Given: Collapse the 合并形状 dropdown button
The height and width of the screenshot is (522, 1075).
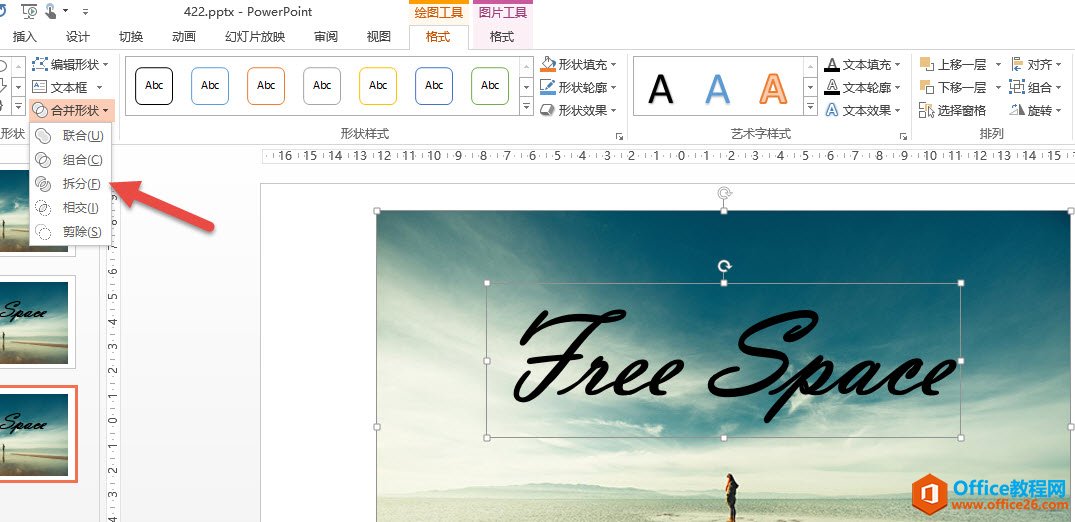Looking at the screenshot, I should [x=71, y=110].
